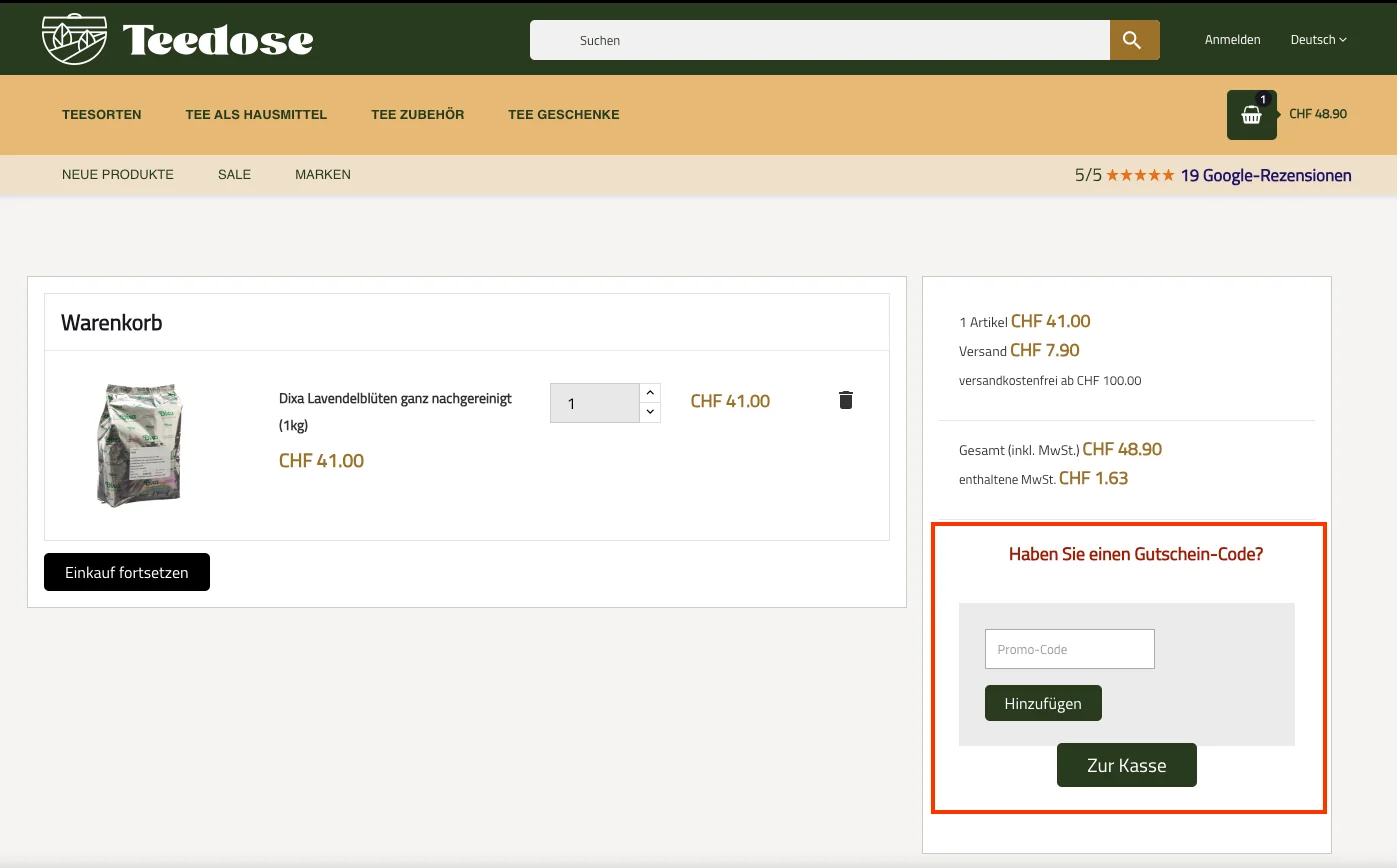Open the search by clicking the magnifier icon
The image size is (1397, 868).
click(1133, 40)
